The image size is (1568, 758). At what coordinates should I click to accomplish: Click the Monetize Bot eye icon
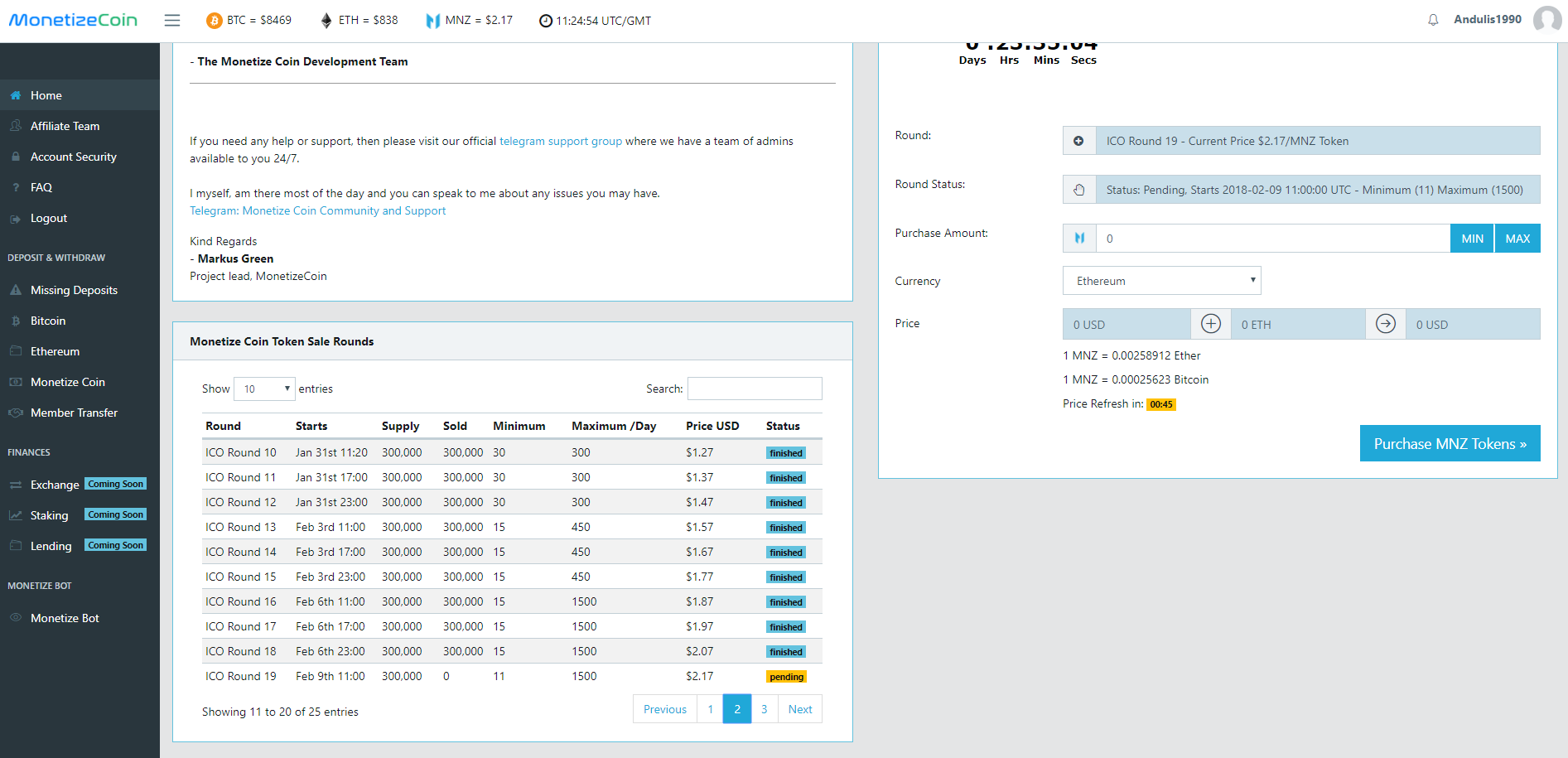pos(16,618)
